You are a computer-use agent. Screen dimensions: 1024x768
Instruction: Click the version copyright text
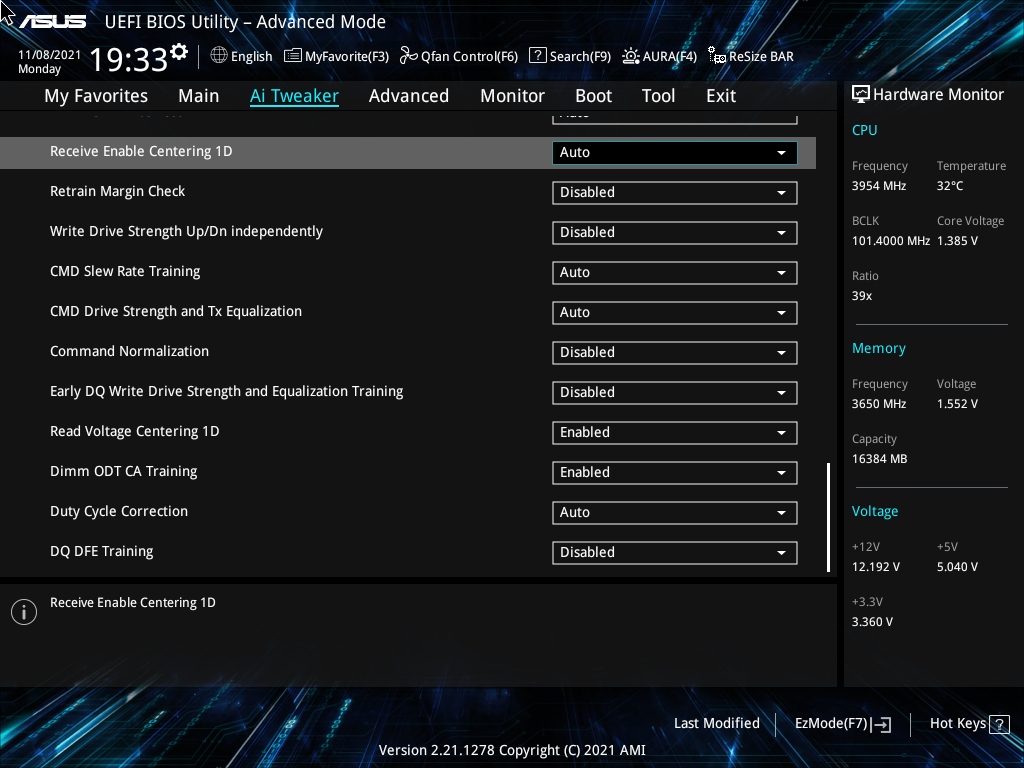512,750
